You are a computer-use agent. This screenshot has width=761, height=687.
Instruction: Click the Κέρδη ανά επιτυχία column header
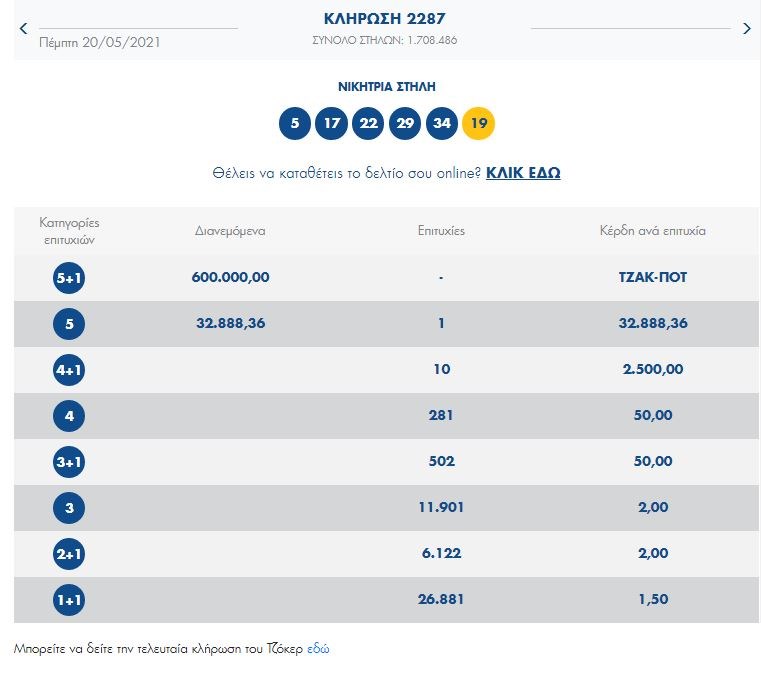click(x=651, y=231)
